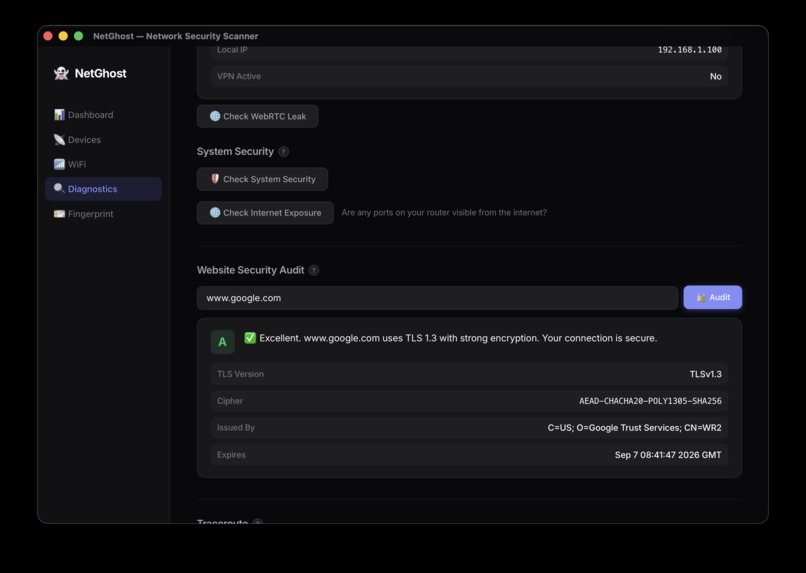Click the Dashboard bar chart icon
806x573 pixels.
pos(59,114)
